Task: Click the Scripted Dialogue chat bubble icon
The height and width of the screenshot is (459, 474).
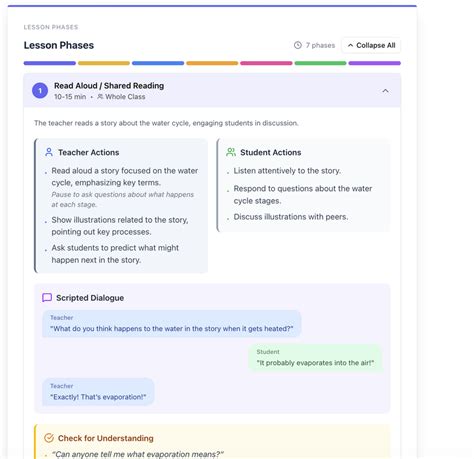Action: point(47,298)
